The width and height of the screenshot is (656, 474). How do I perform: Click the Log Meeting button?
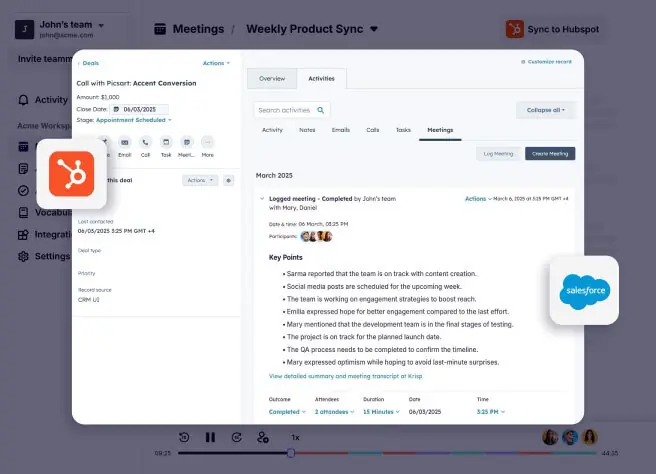(498, 154)
